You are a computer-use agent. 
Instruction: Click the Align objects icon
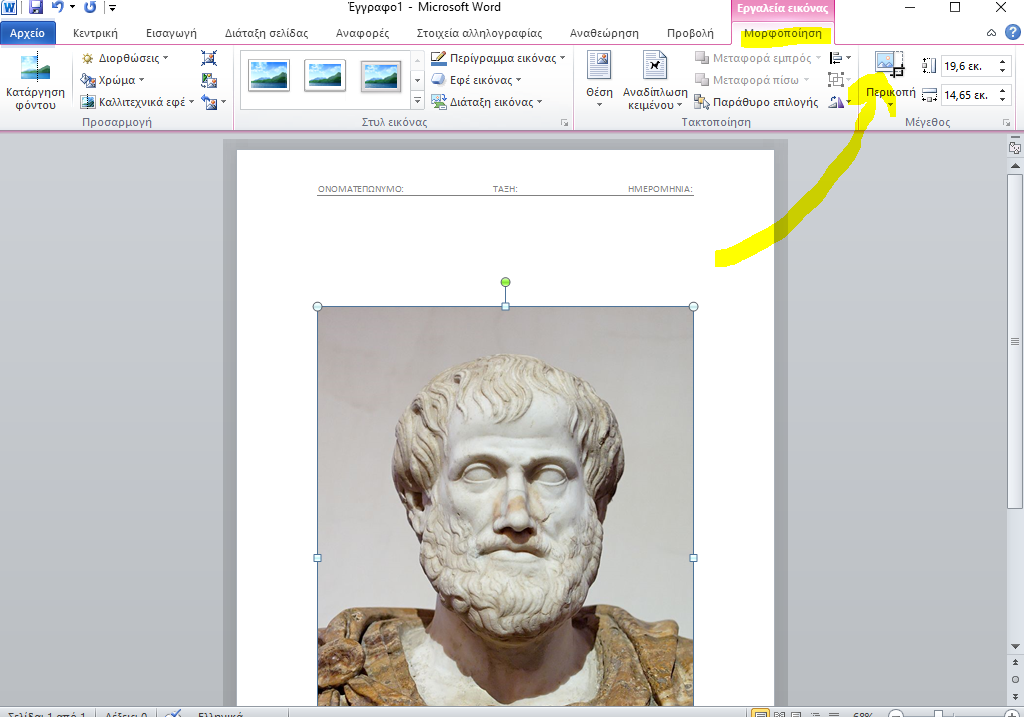tap(839, 58)
